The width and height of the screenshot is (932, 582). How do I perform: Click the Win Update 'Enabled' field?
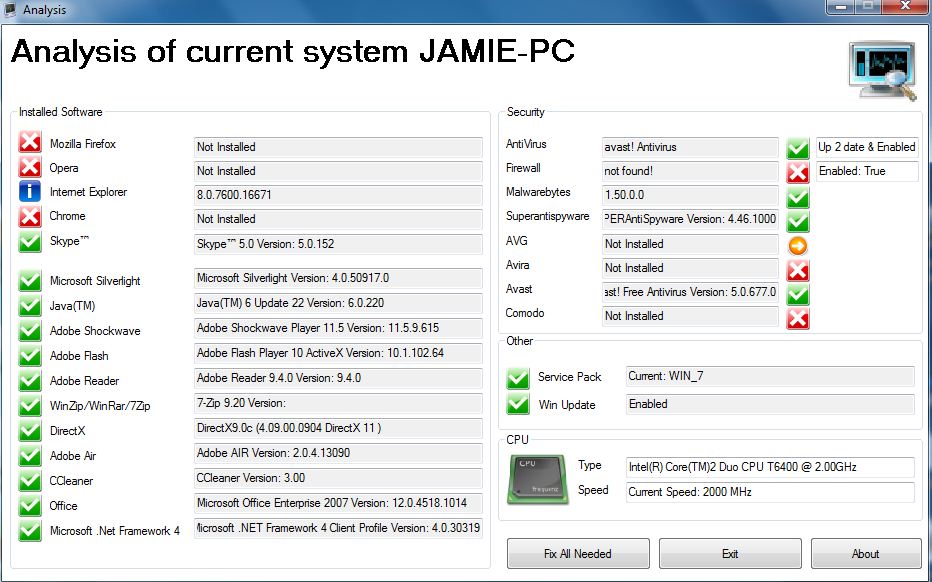click(770, 404)
